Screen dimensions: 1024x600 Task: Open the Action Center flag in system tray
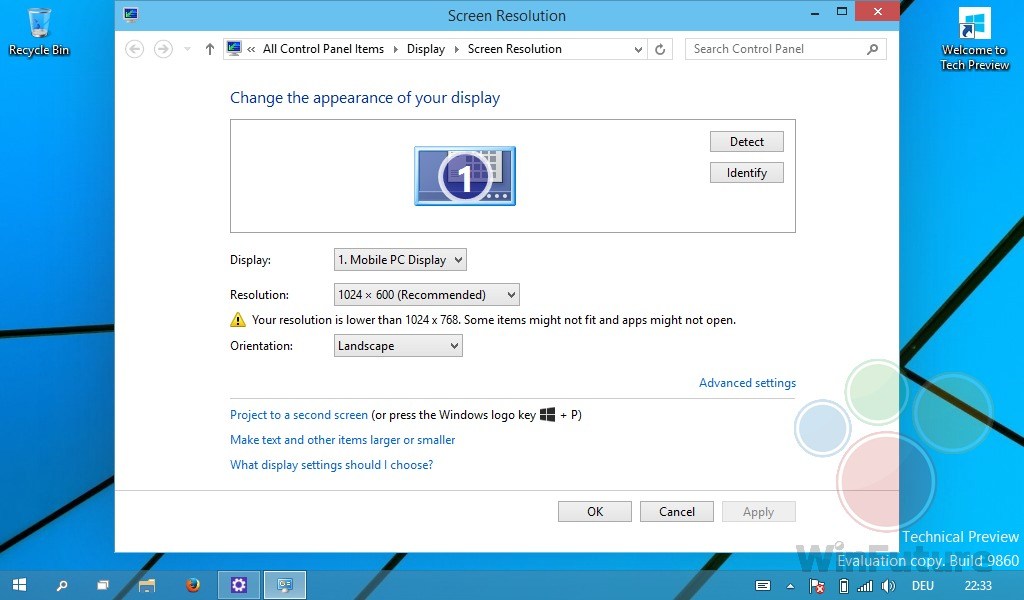click(816, 586)
